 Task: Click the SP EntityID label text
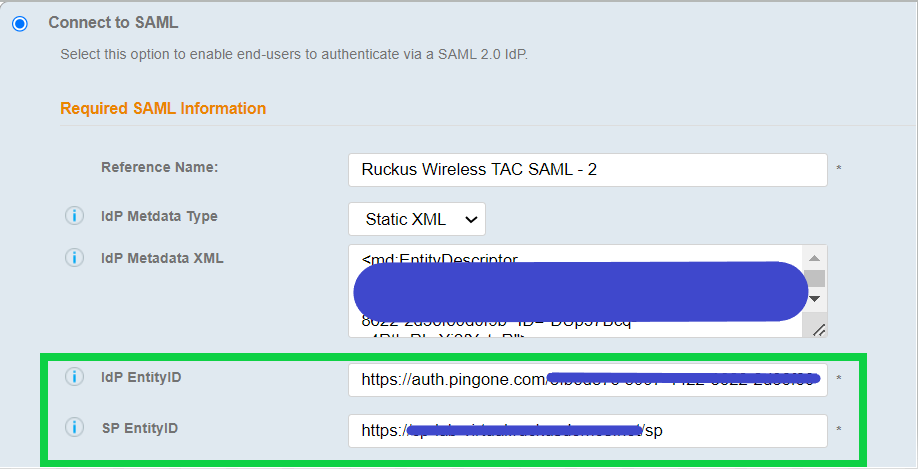tap(140, 428)
